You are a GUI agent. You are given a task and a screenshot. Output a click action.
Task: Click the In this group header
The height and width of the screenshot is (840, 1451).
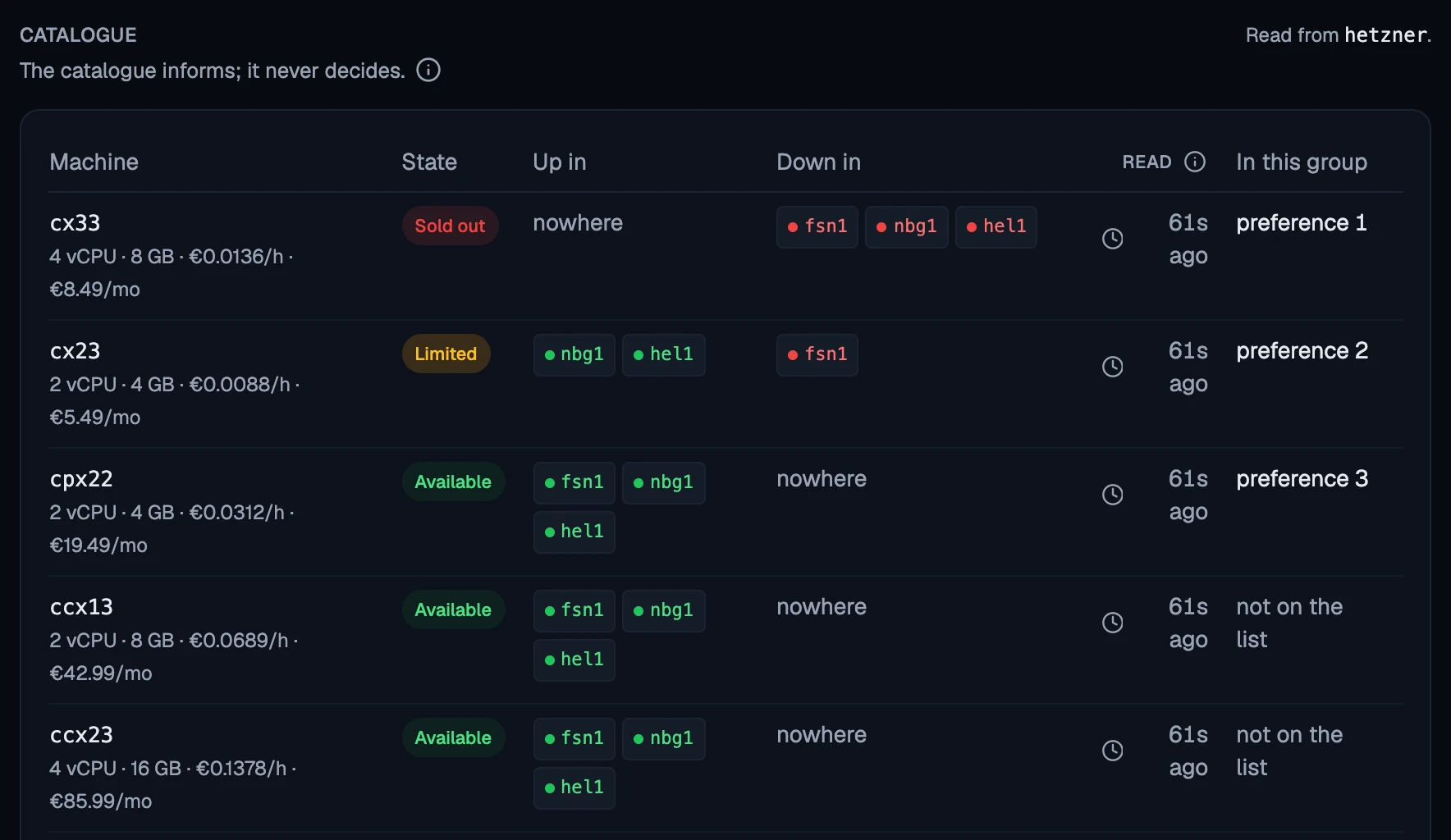click(x=1302, y=162)
